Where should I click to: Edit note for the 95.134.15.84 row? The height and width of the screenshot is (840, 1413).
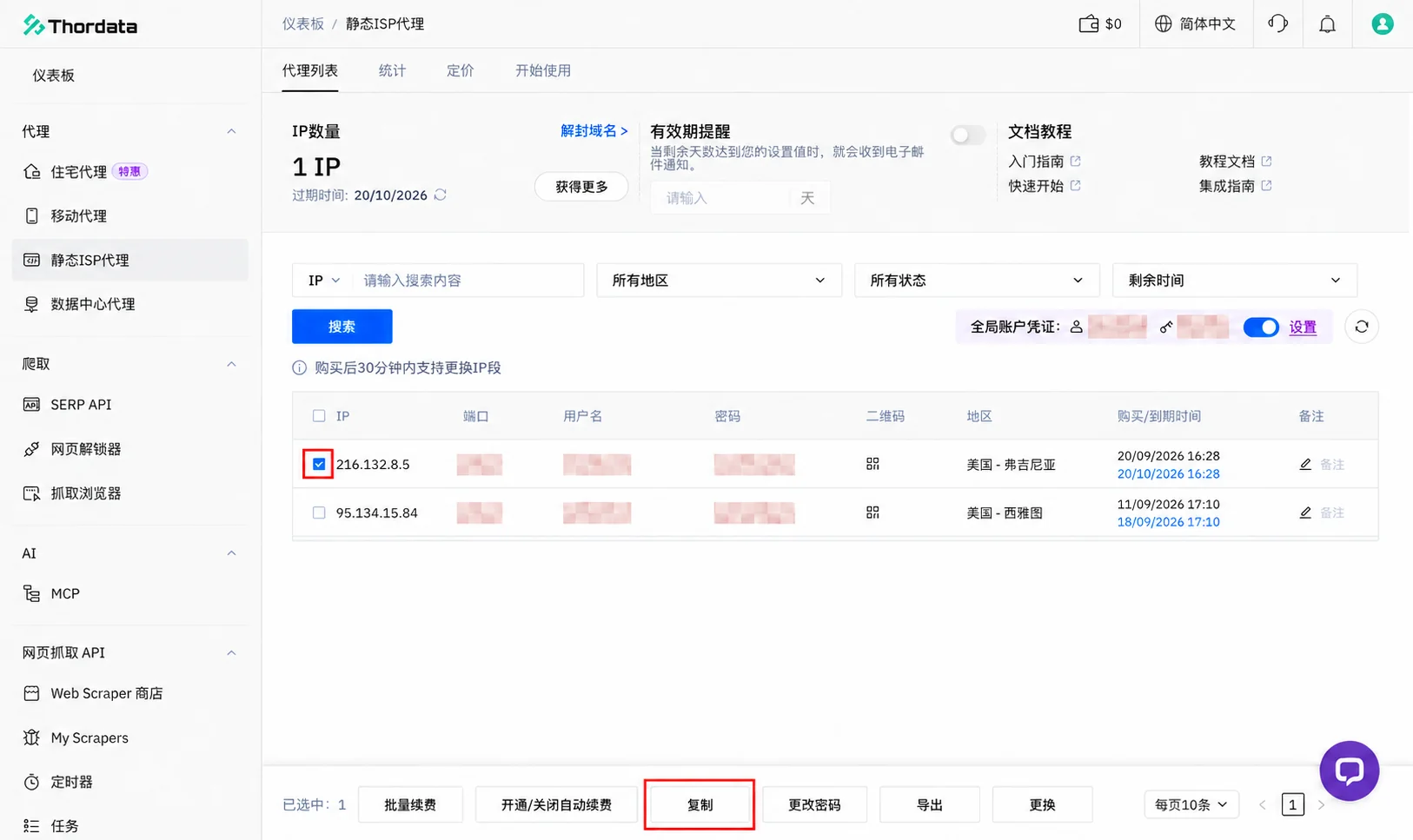click(x=1305, y=513)
